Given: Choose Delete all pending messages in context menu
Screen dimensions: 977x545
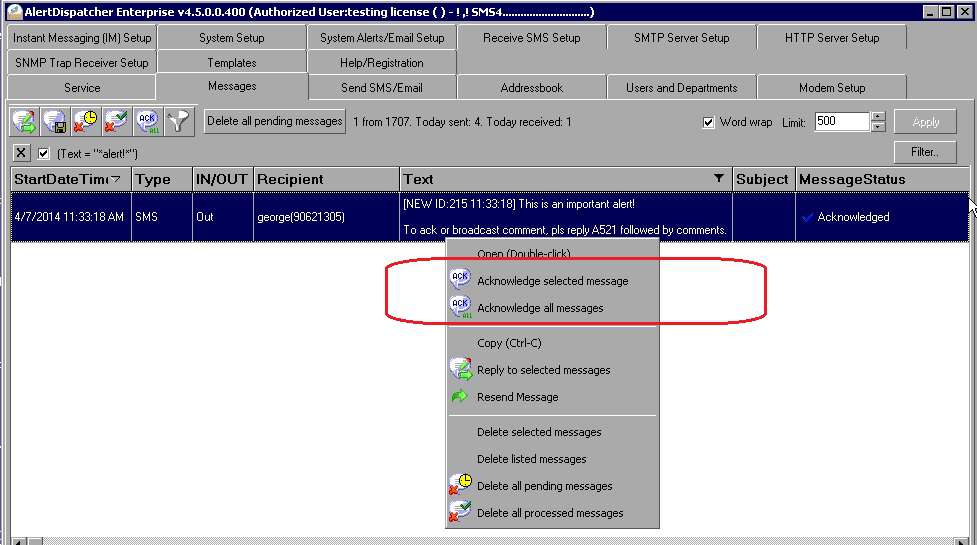Looking at the screenshot, I should tap(553, 486).
